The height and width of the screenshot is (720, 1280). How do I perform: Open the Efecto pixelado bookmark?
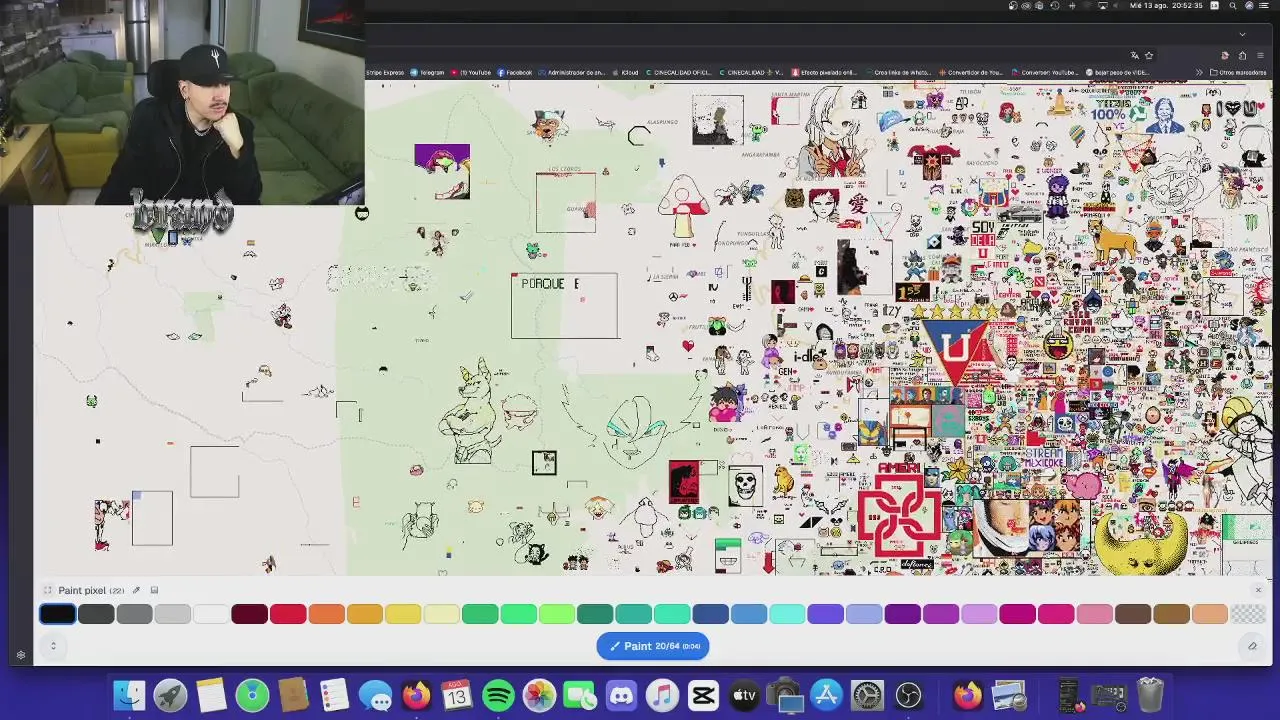(825, 72)
